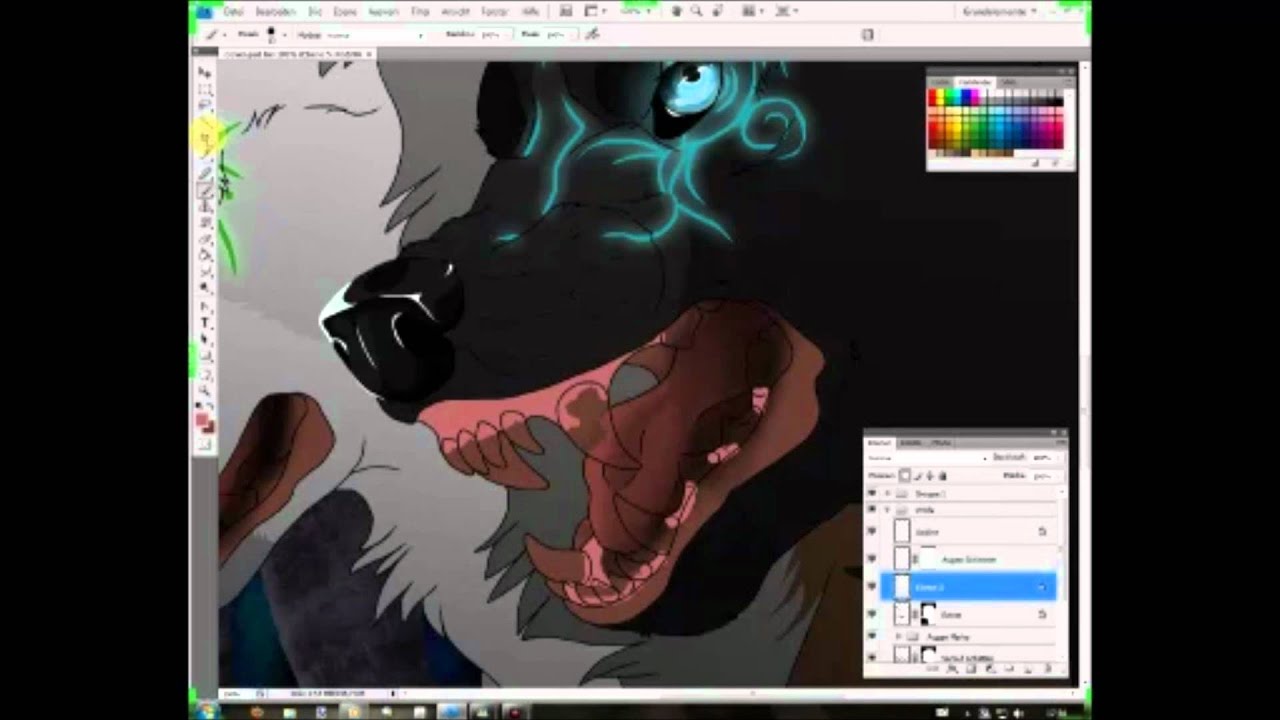Select the Lasso tool
1280x720 pixels.
coord(205,105)
